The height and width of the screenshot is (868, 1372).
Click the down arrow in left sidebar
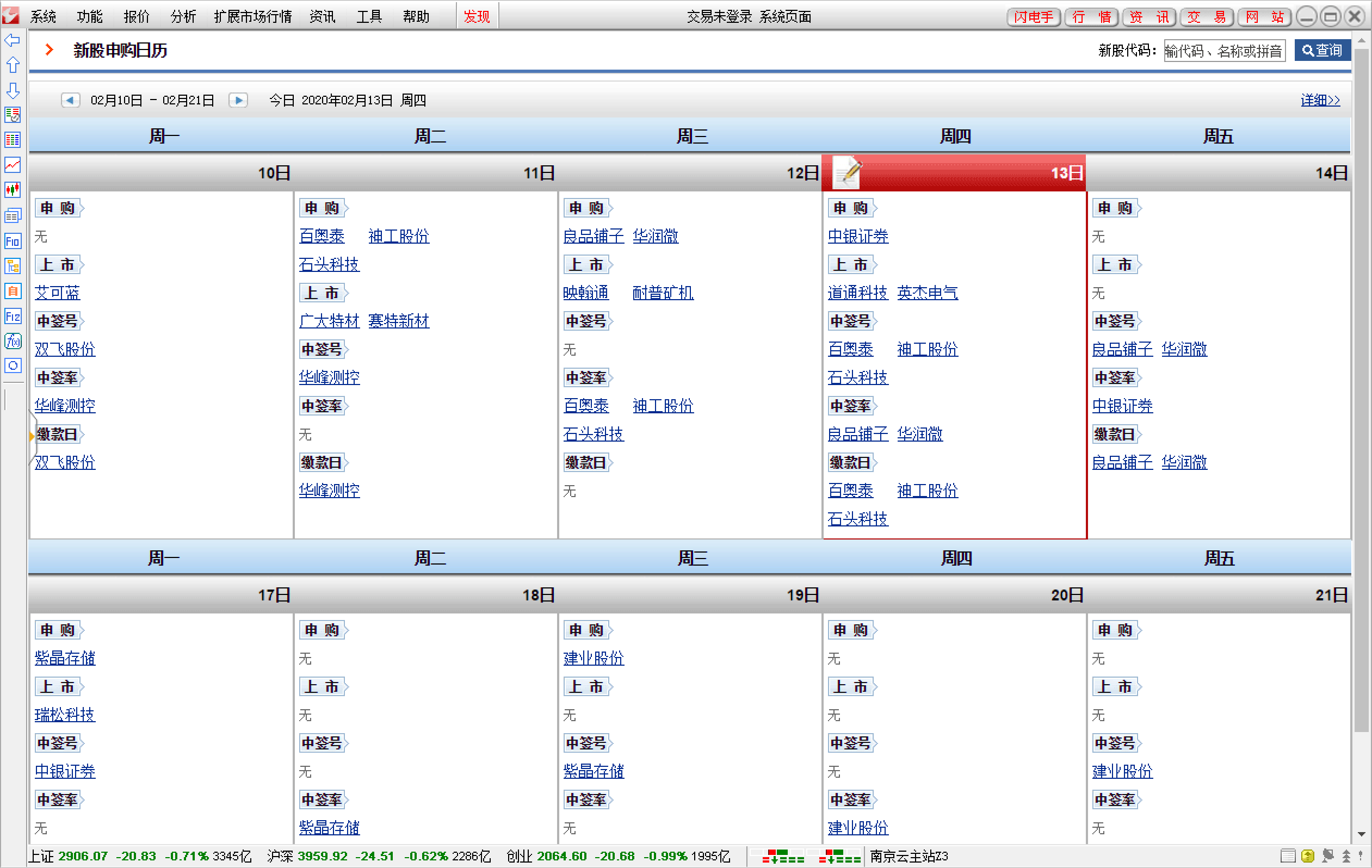click(x=12, y=90)
